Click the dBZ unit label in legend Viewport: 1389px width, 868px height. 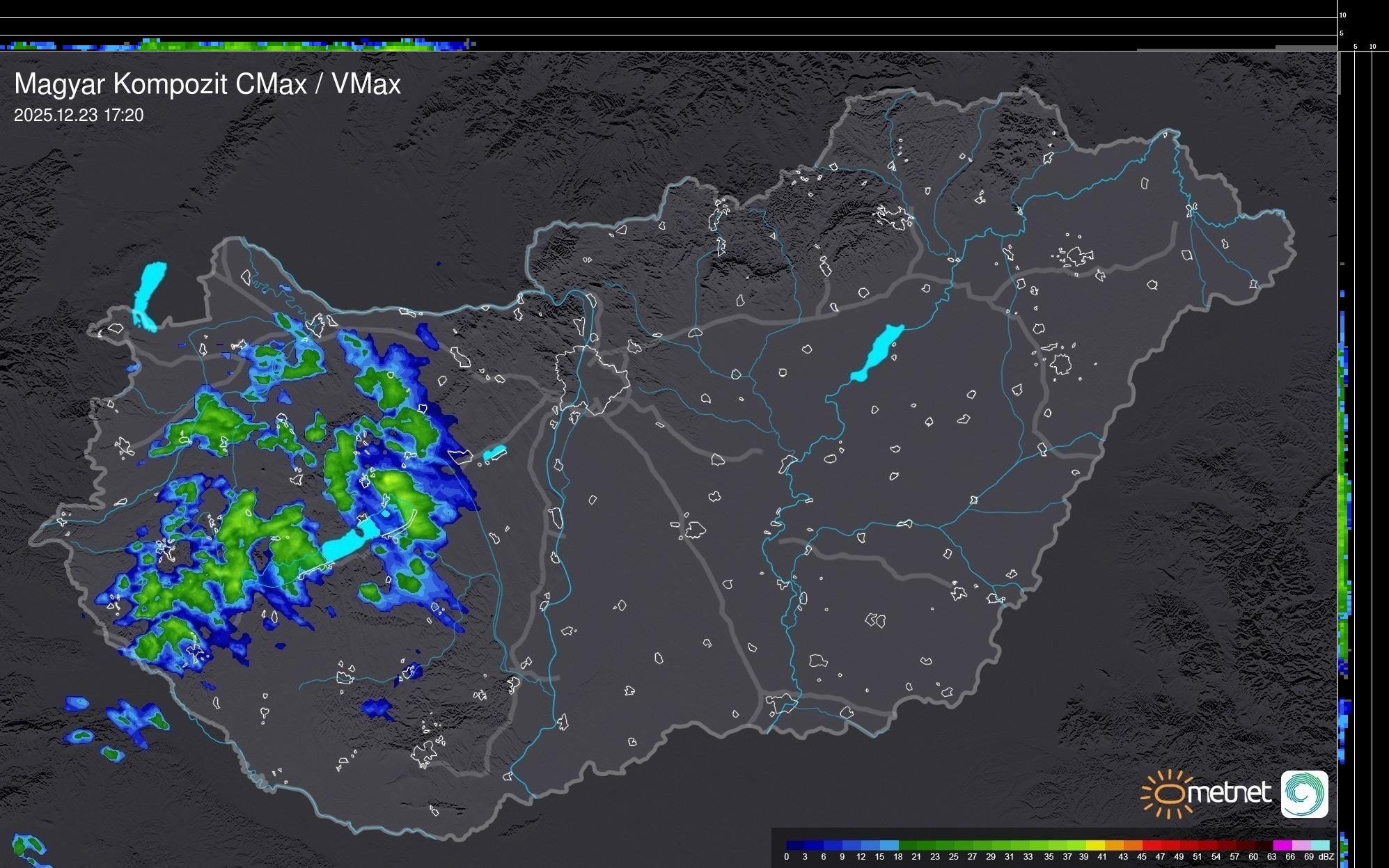click(1326, 857)
